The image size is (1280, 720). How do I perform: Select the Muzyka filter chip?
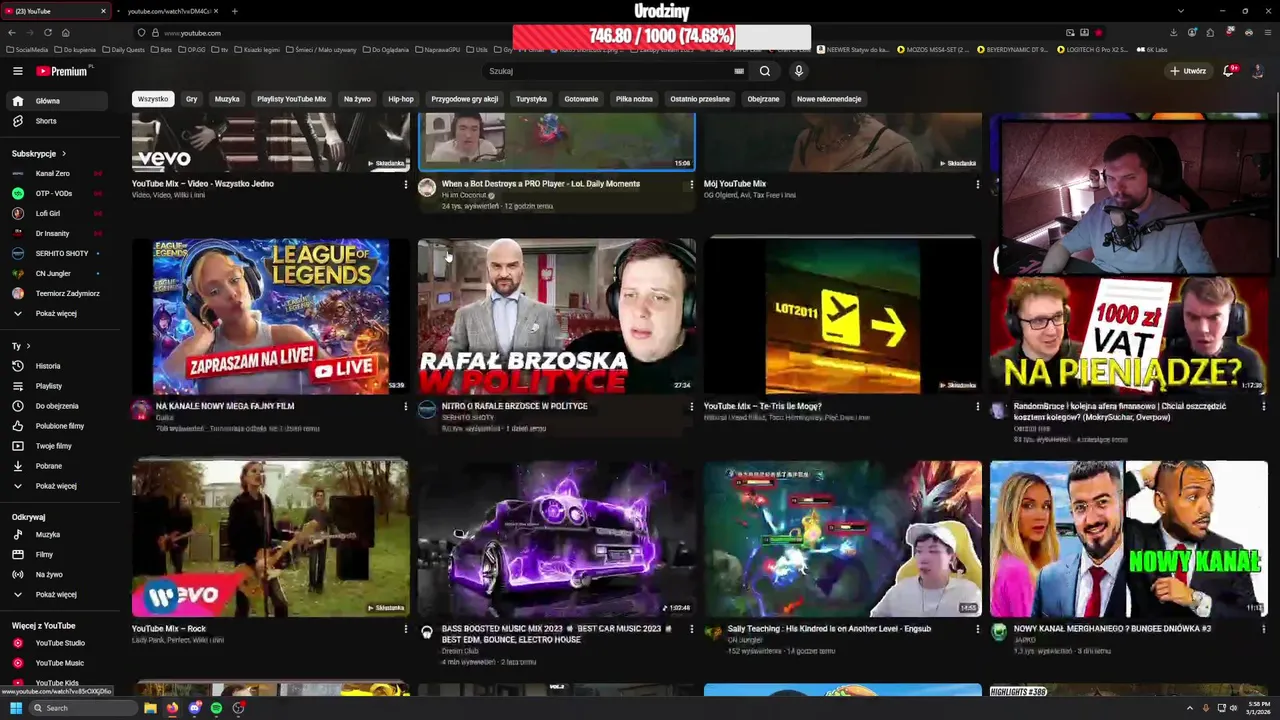pyautogui.click(x=227, y=99)
